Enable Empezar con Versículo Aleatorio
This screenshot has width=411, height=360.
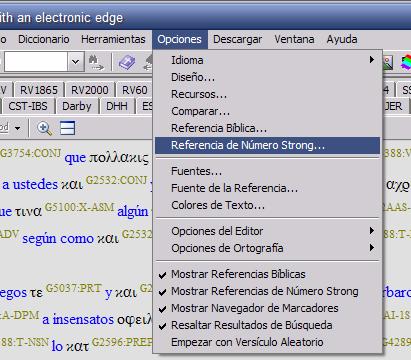(x=267, y=342)
